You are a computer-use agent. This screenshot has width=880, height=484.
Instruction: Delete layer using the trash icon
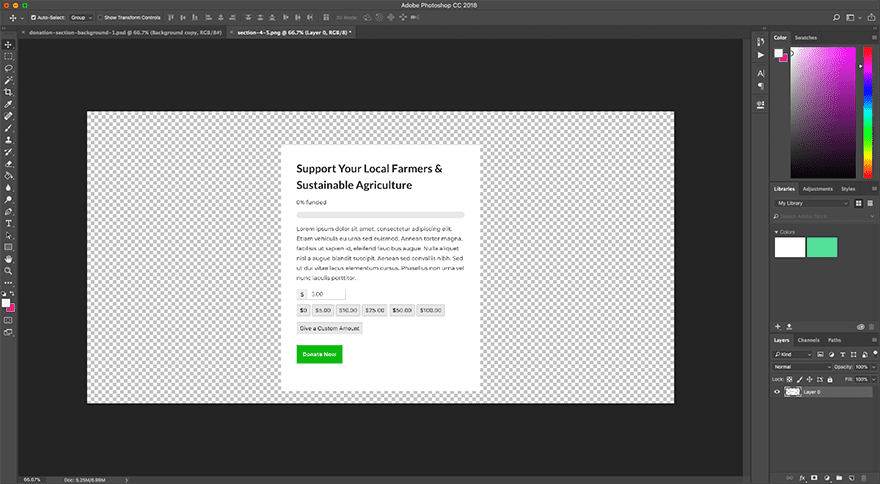(x=866, y=478)
